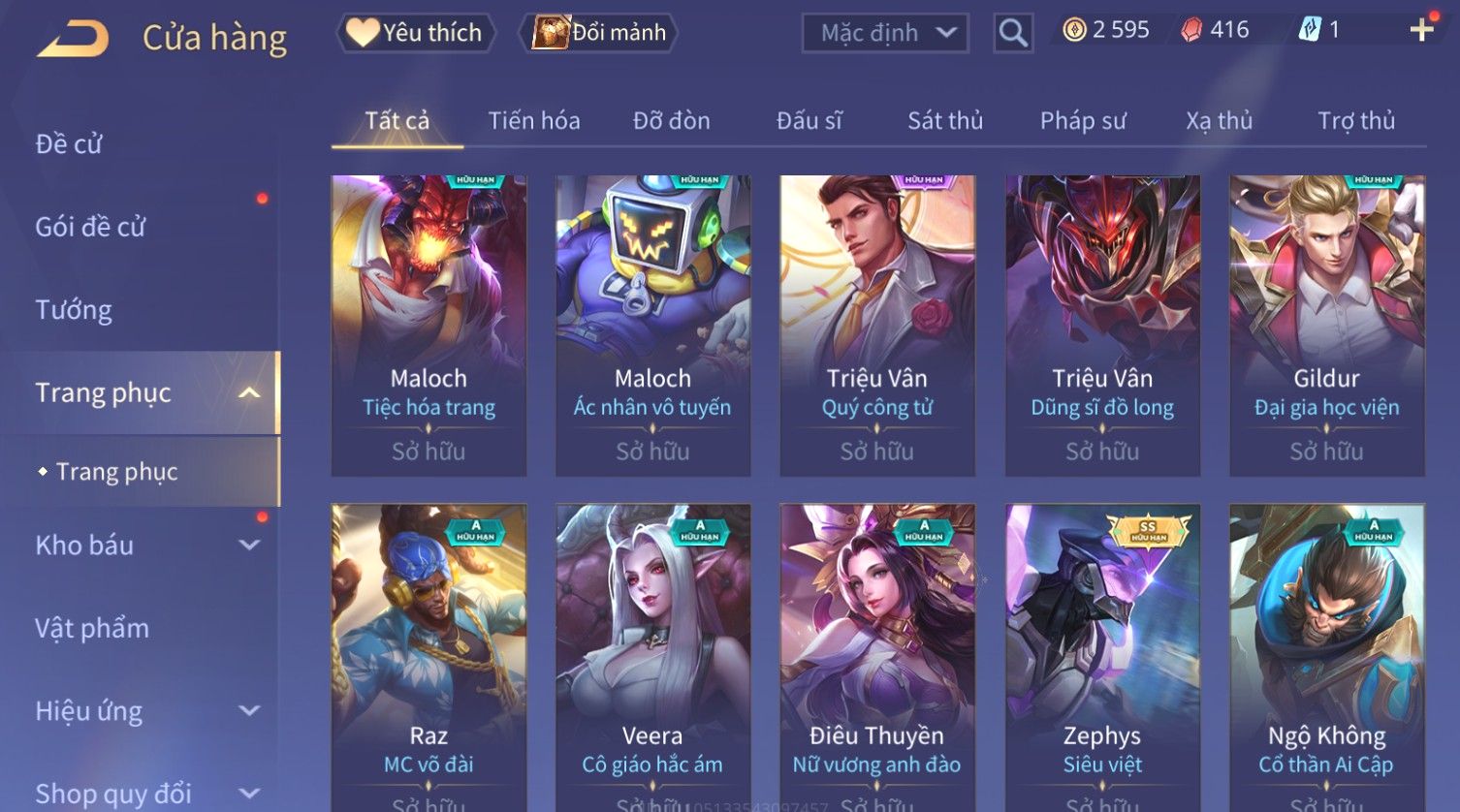The width and height of the screenshot is (1460, 812).
Task: Collapse the Trang phục sidebar section
Action: 249,392
